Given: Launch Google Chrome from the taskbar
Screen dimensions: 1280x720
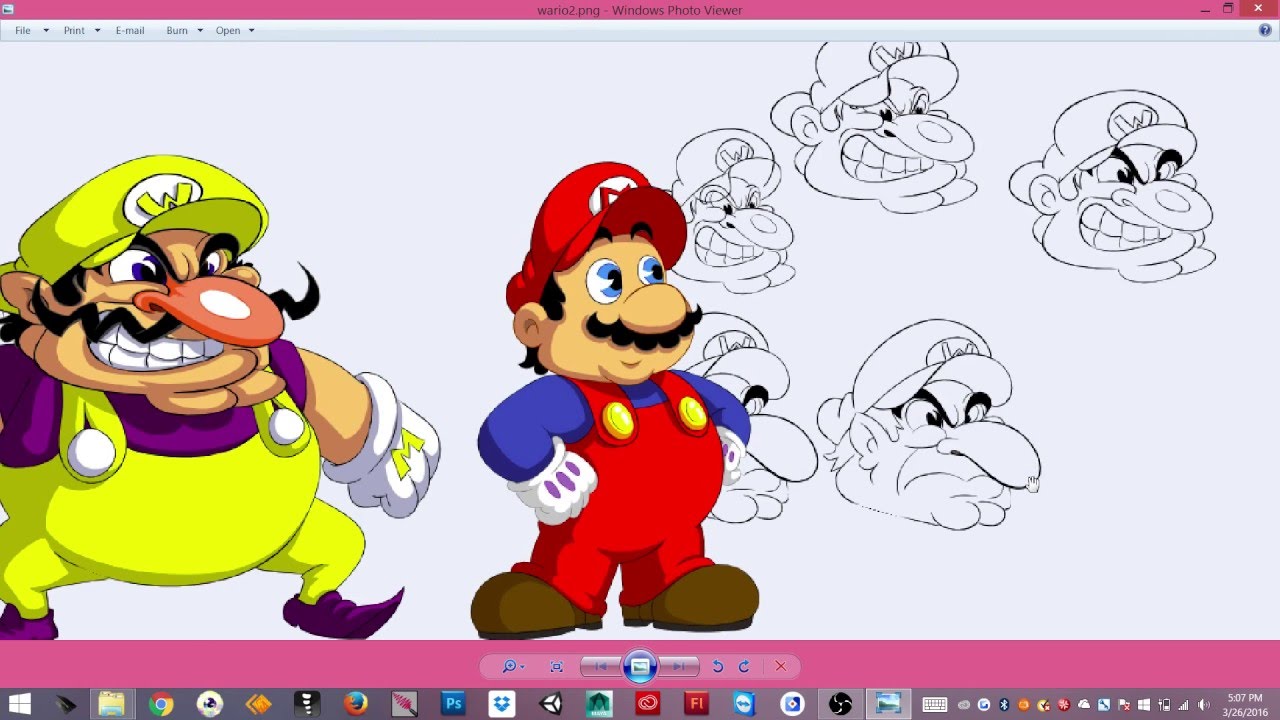Looking at the screenshot, I should coord(161,704).
